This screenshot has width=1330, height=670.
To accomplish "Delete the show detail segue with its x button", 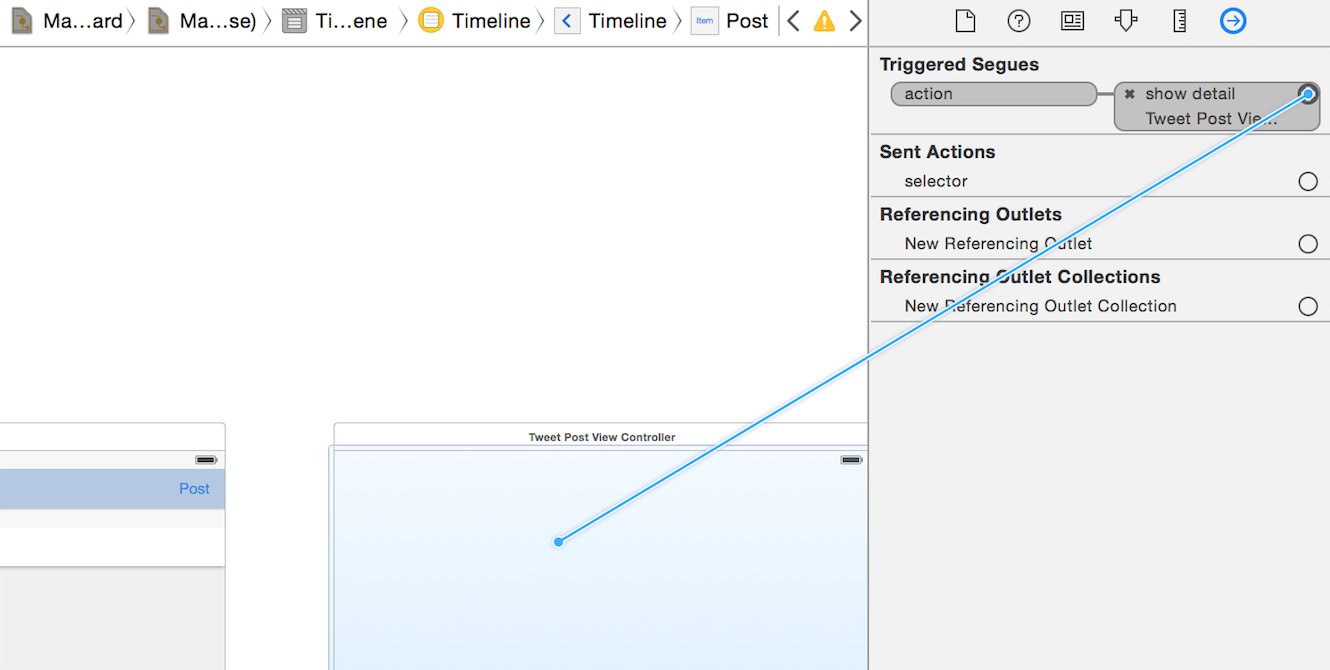I will pos(1130,93).
